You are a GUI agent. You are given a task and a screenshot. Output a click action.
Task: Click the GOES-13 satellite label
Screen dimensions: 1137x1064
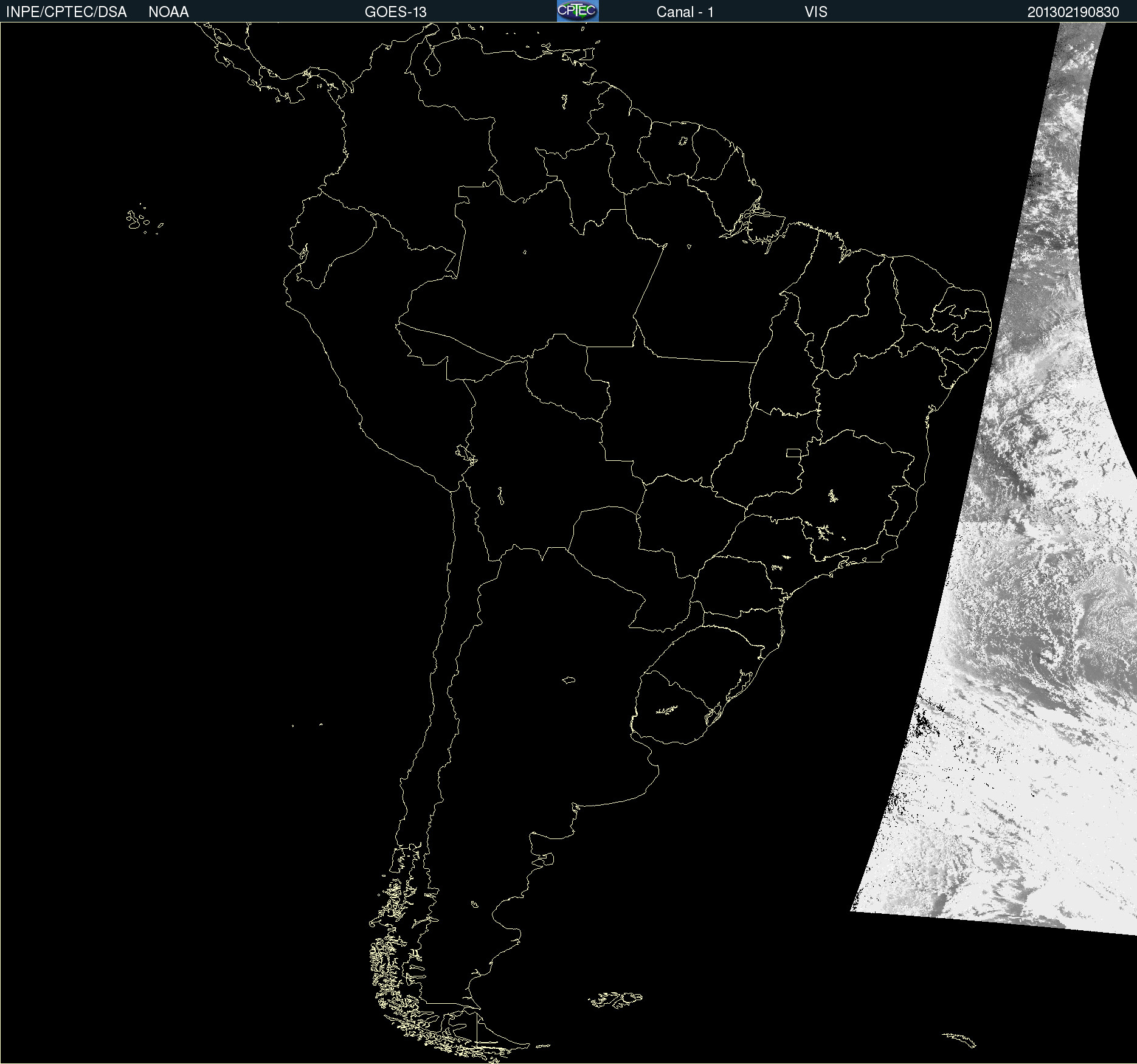[396, 12]
